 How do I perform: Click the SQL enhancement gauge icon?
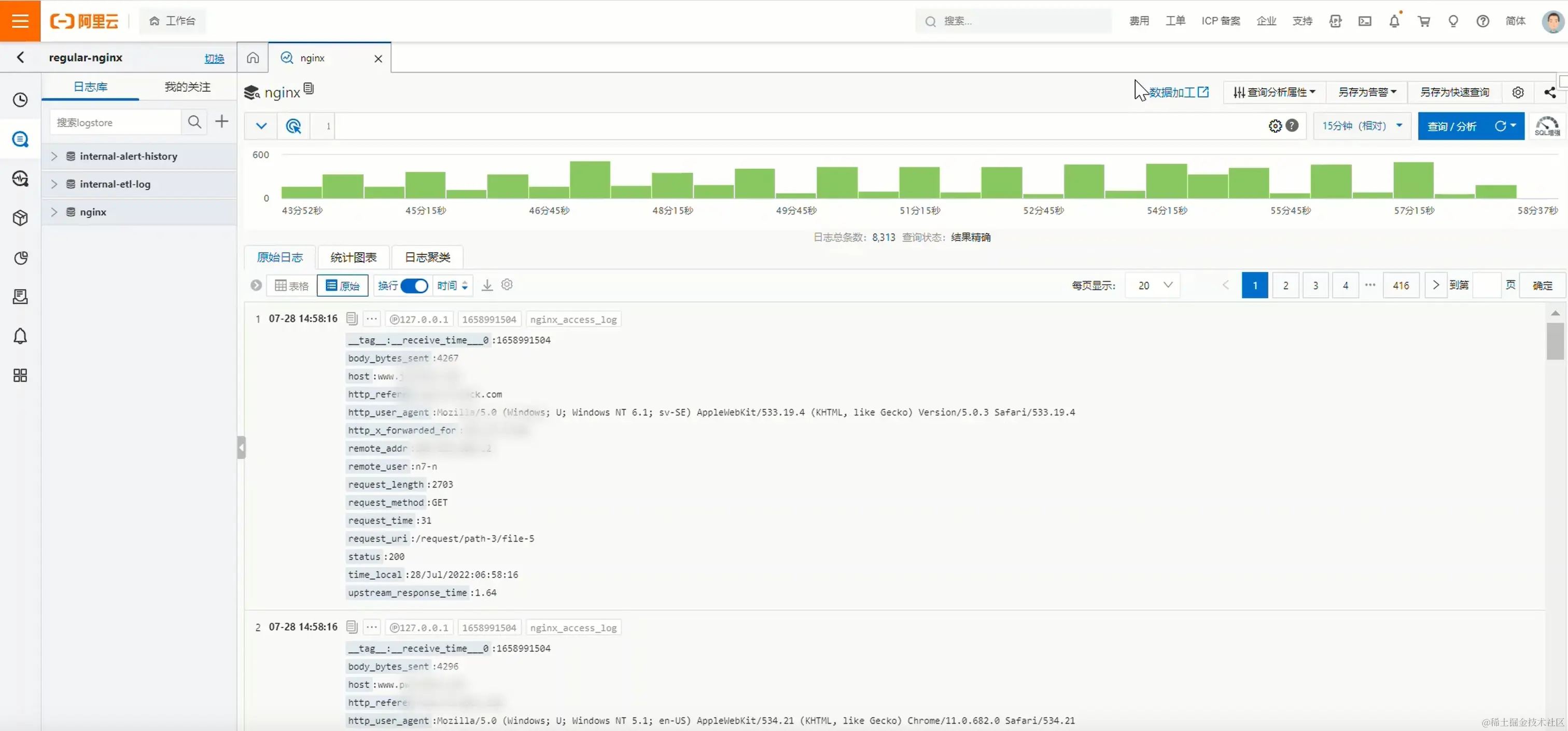click(1547, 126)
